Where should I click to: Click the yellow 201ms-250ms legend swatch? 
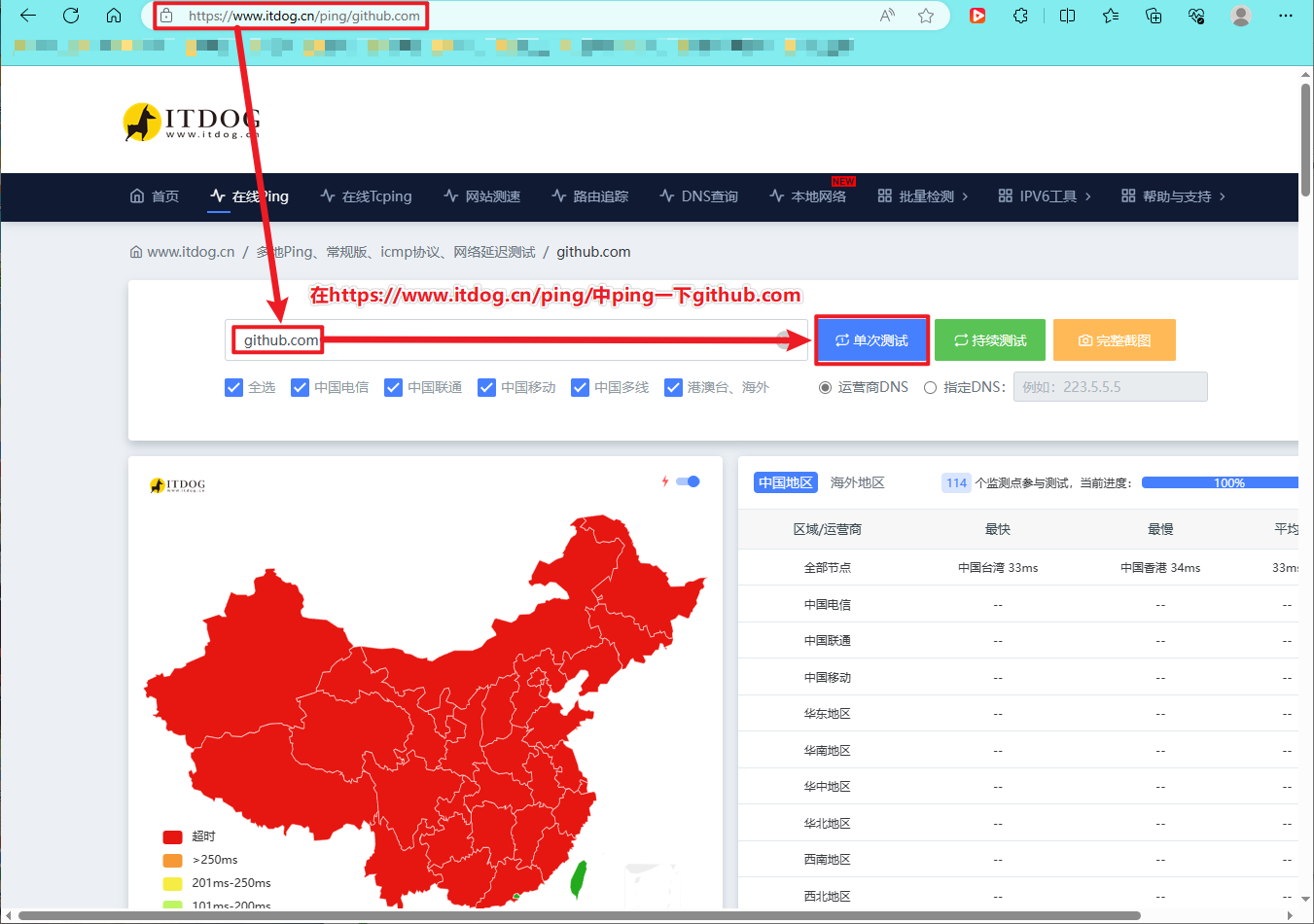(172, 883)
